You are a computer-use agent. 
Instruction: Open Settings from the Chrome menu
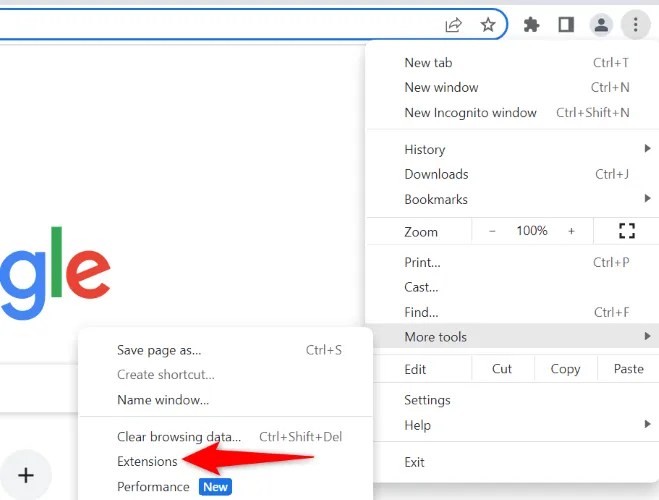(x=514, y=400)
